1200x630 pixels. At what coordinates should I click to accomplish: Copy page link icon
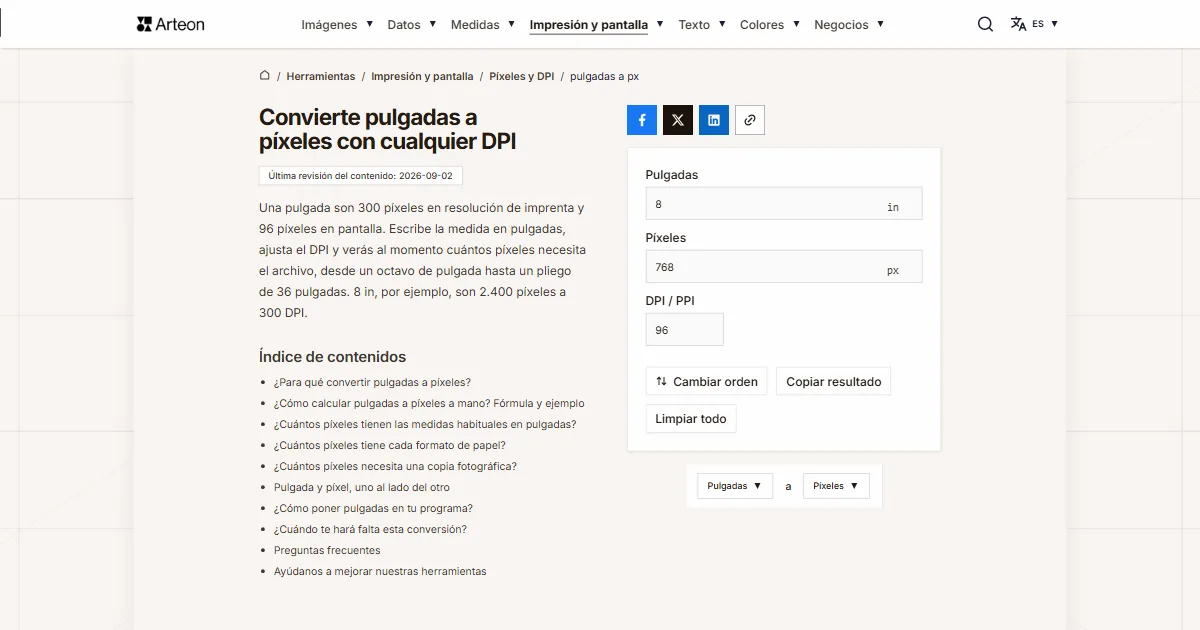coord(750,120)
